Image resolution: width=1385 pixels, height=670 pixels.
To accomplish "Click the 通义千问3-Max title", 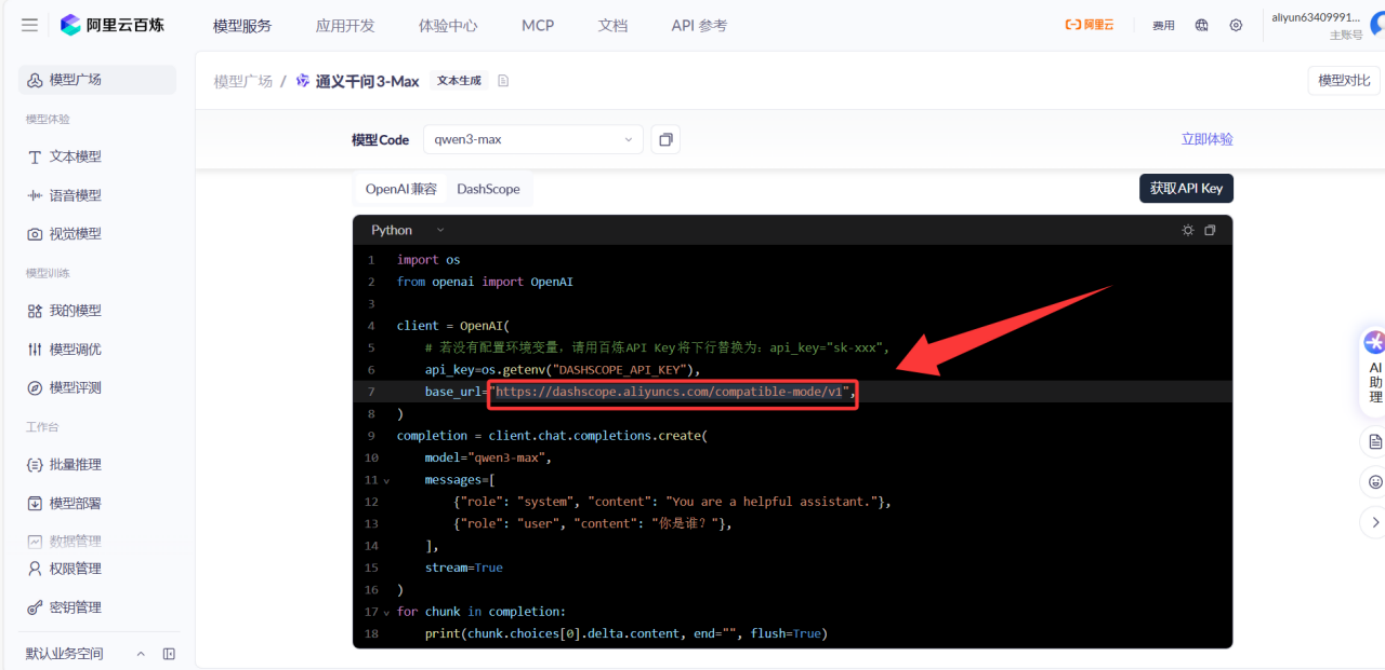I will coord(367,81).
